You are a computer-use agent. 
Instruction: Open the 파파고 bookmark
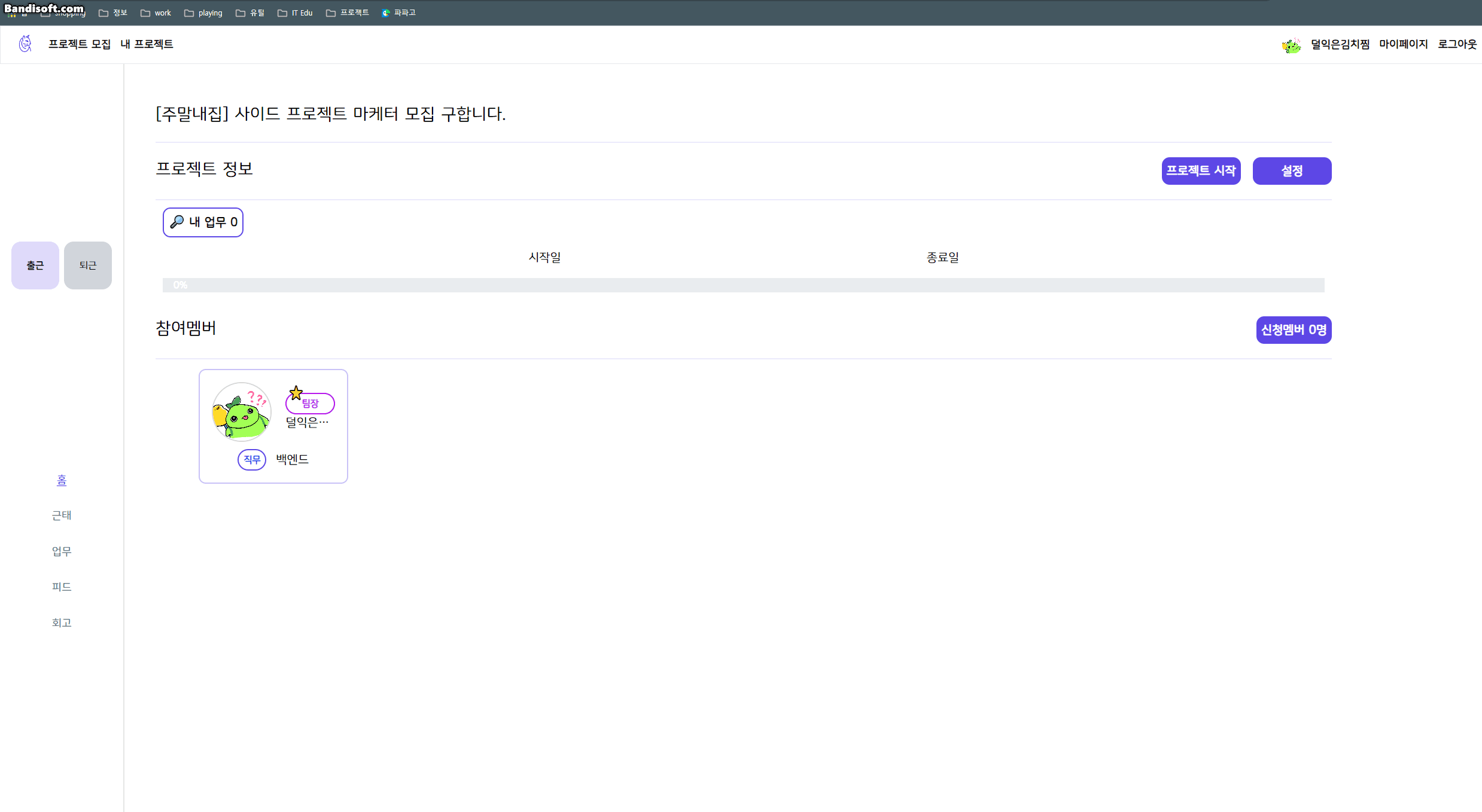click(x=399, y=13)
